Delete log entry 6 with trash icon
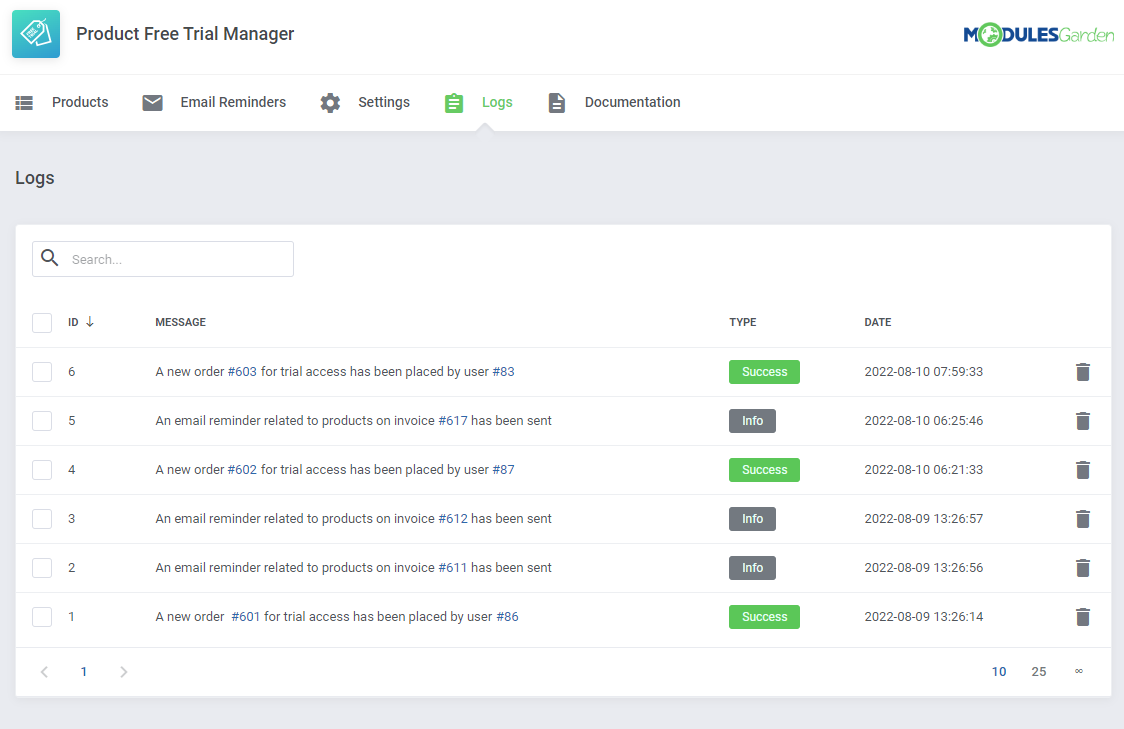1124x729 pixels. coord(1082,372)
